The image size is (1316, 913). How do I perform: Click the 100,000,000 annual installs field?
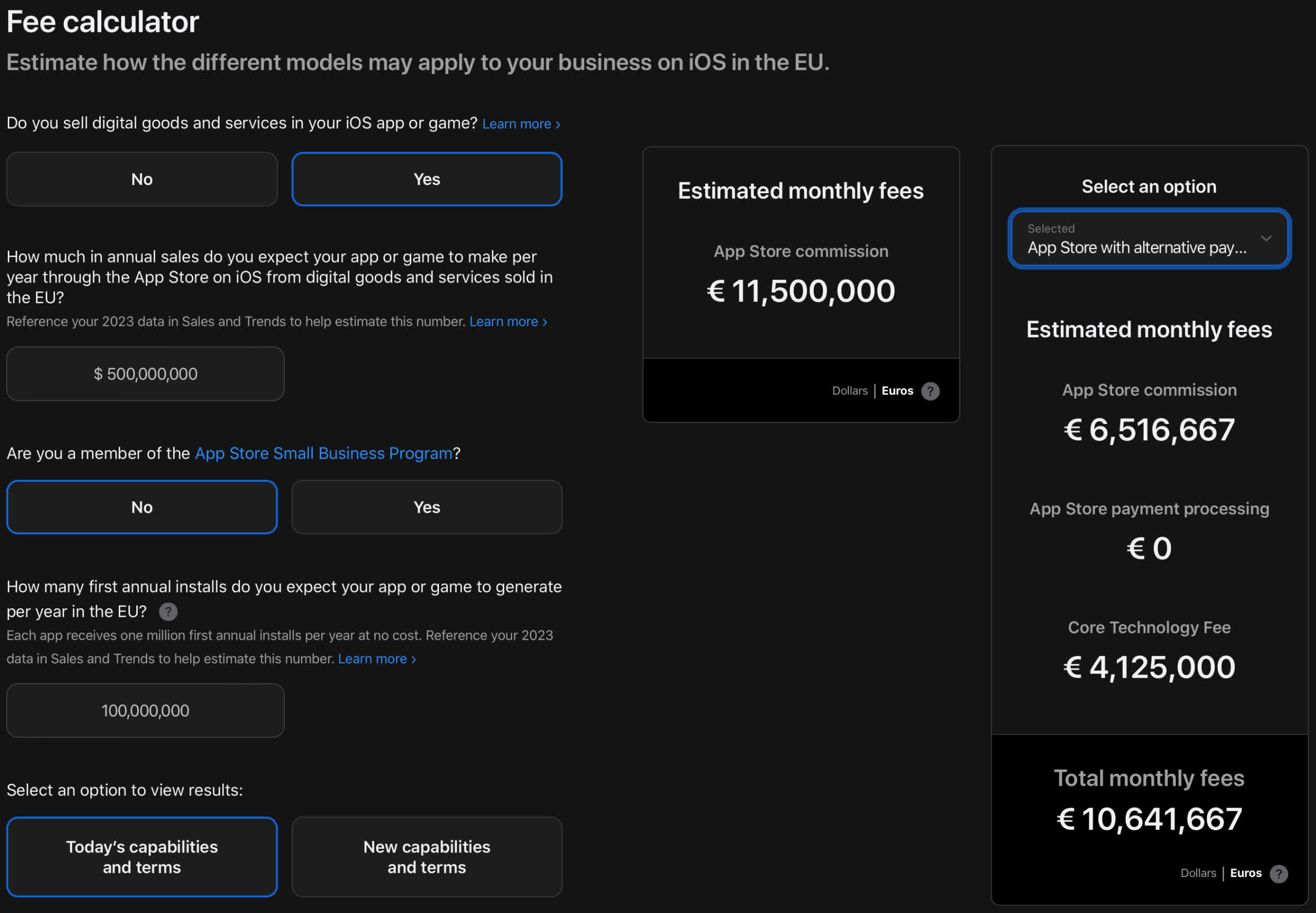click(145, 711)
